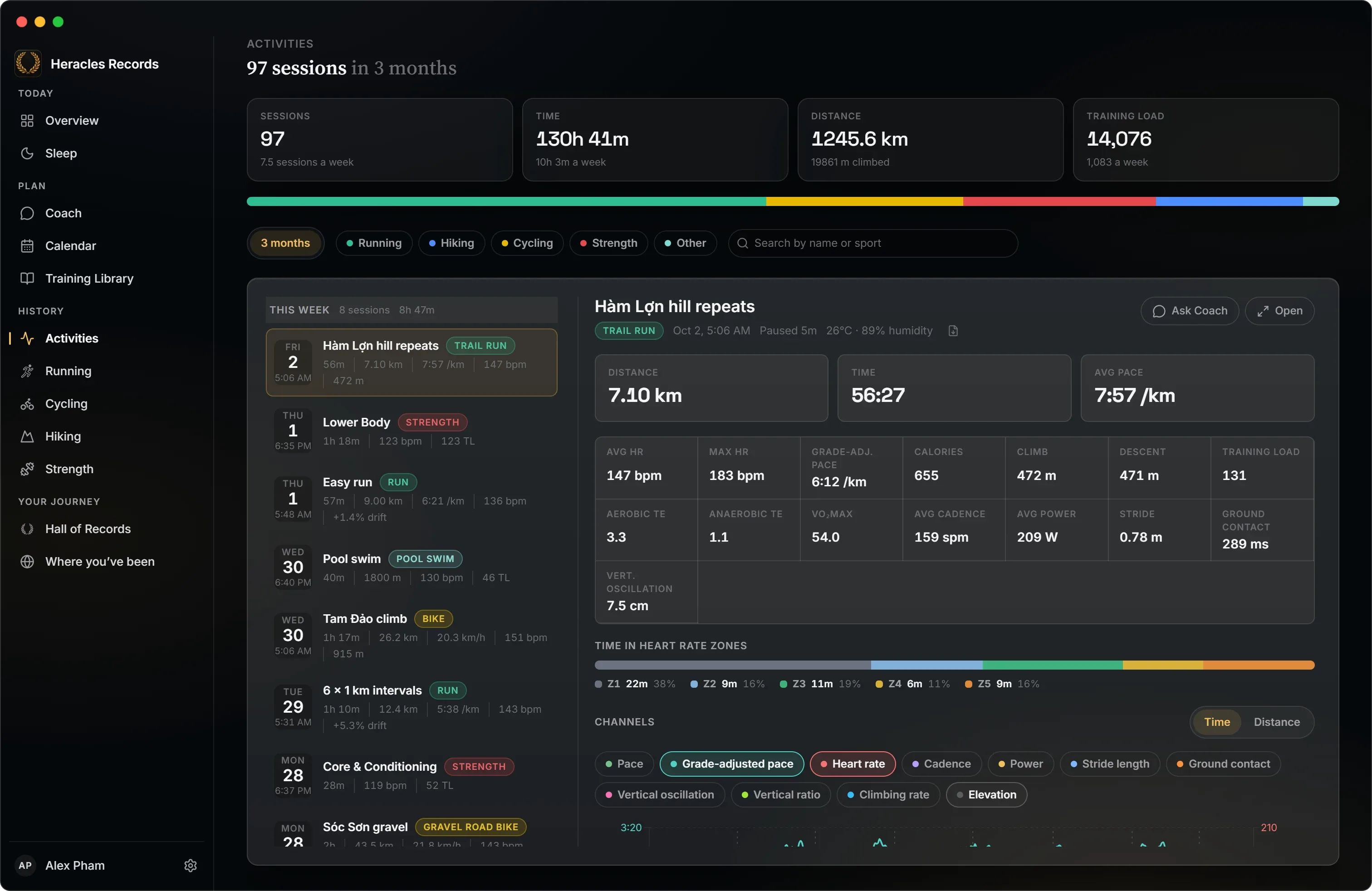Open the Core & Conditioning session
This screenshot has width=1372, height=891.
[x=412, y=775]
